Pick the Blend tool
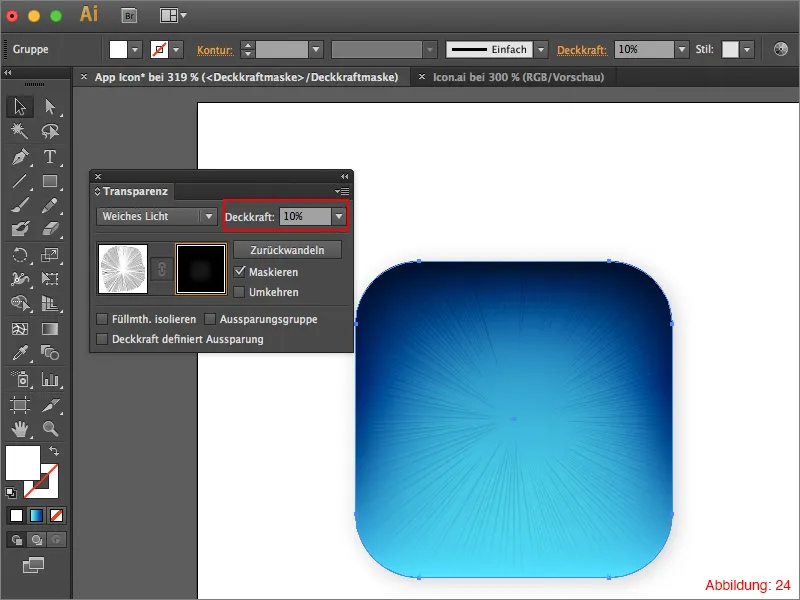 (x=49, y=353)
